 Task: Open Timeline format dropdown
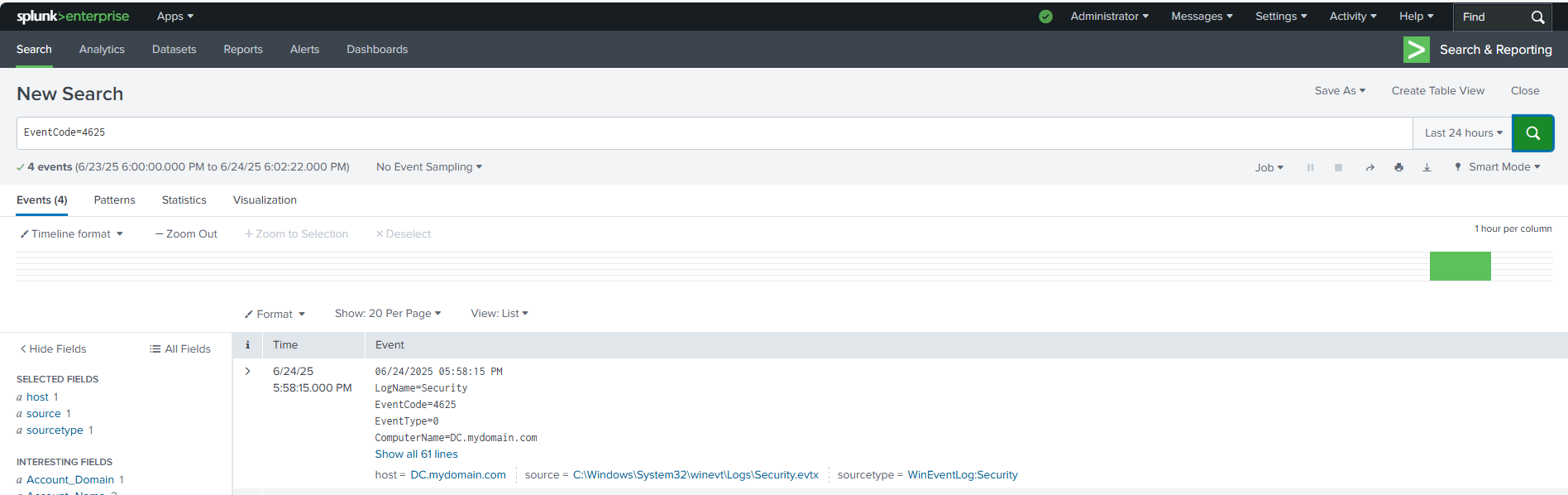coord(72,234)
